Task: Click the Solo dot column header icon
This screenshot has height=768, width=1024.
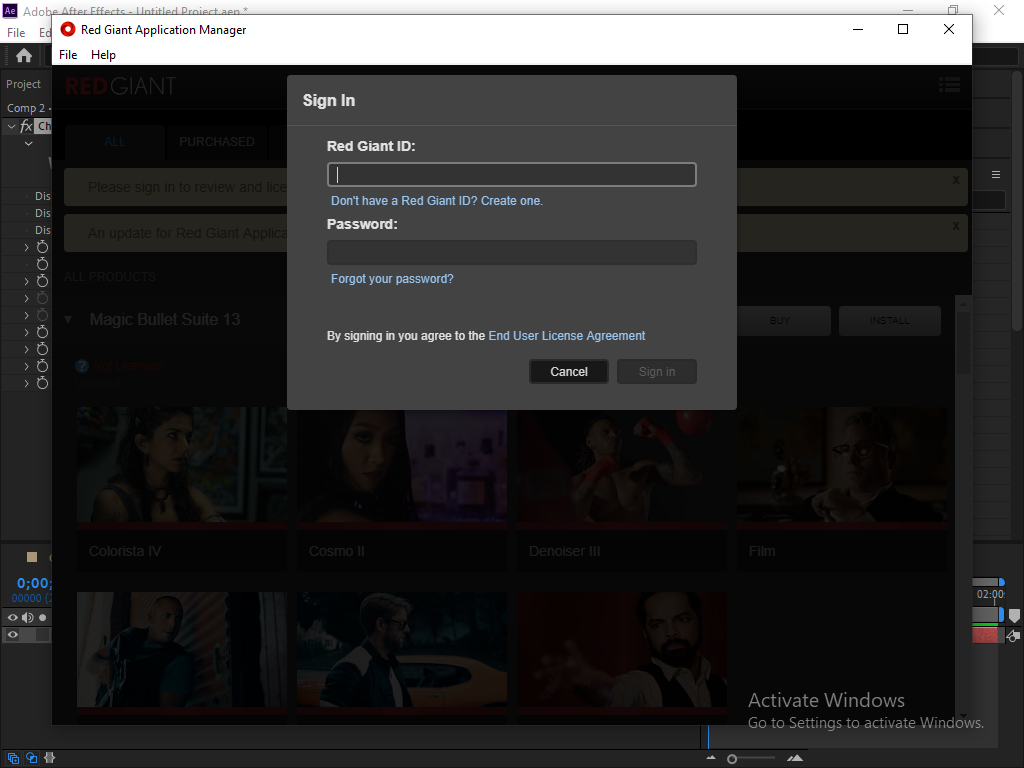Action: tap(42, 617)
